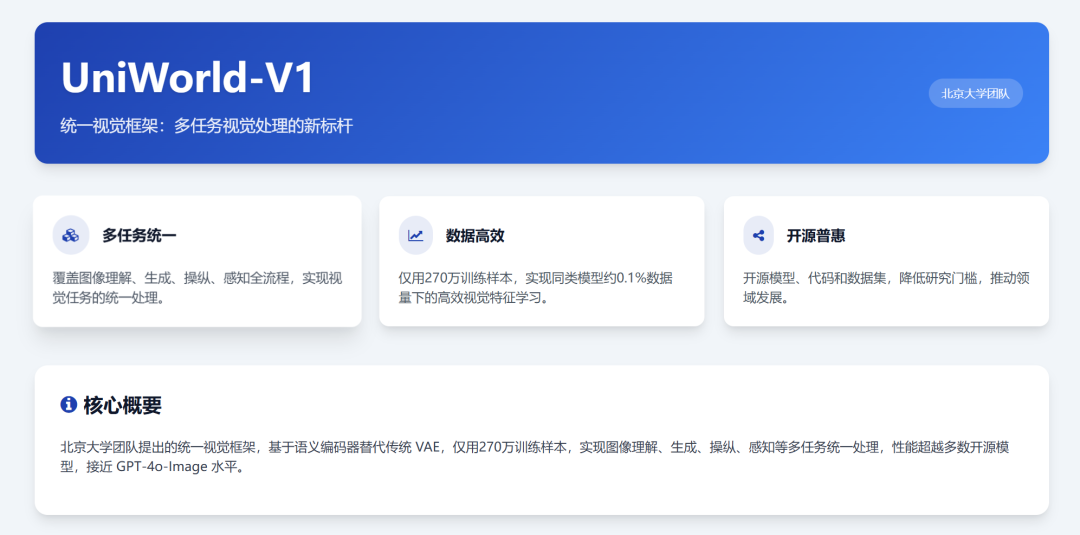
Task: Click the 北京大学团队 badge
Action: coord(975,94)
